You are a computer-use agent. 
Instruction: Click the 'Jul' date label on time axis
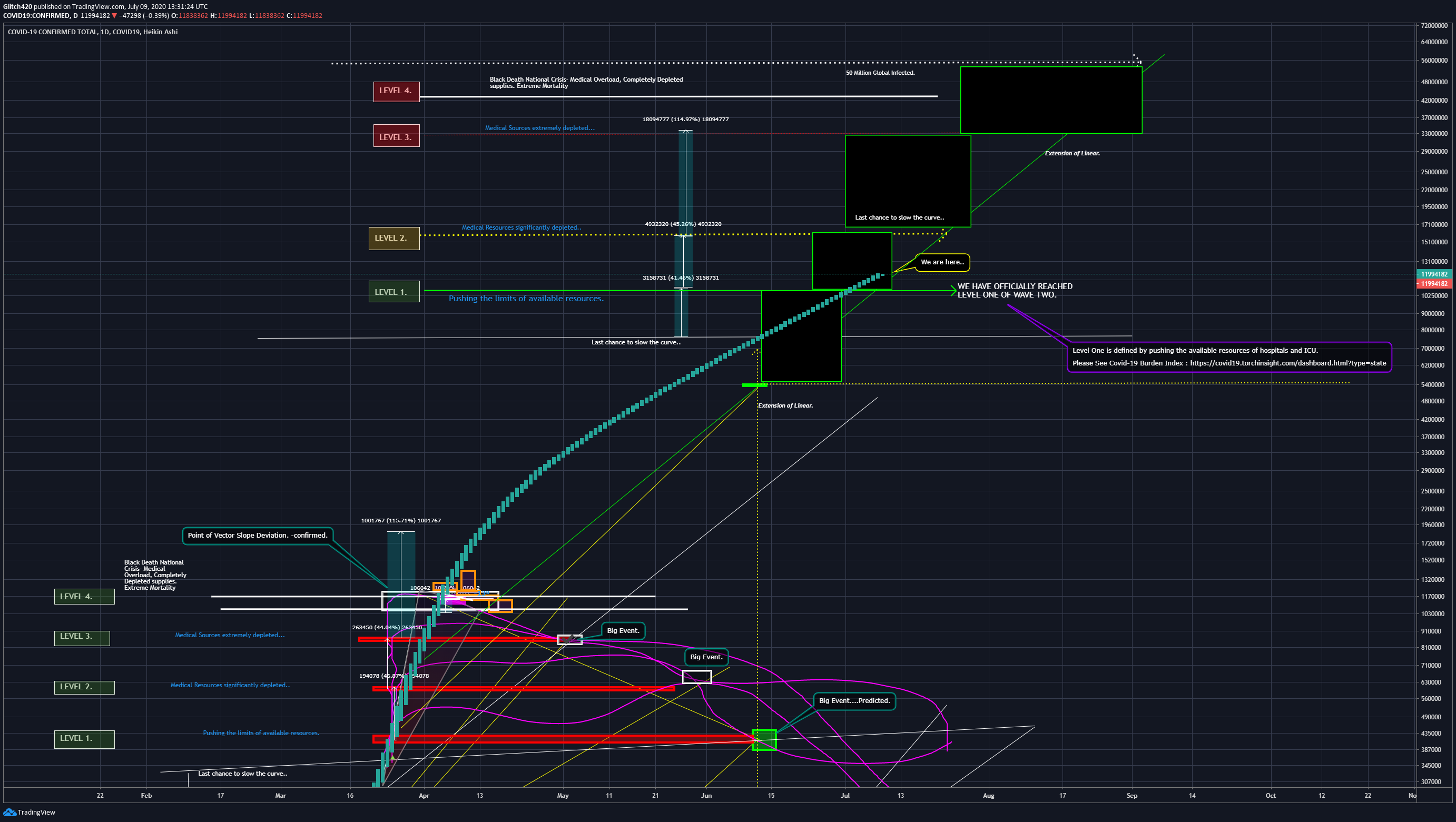click(845, 796)
